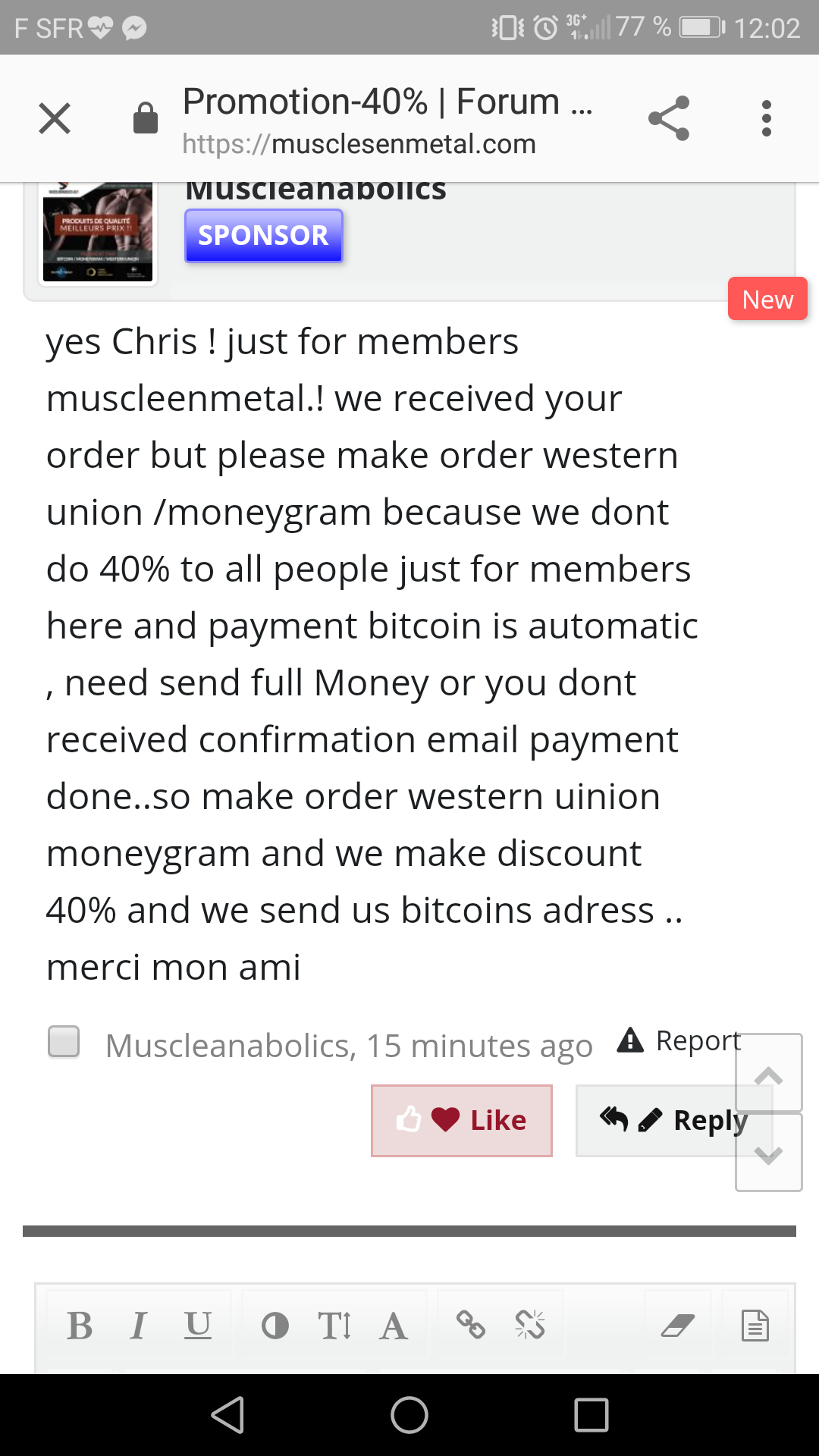Open the text color picker

[x=275, y=1326]
